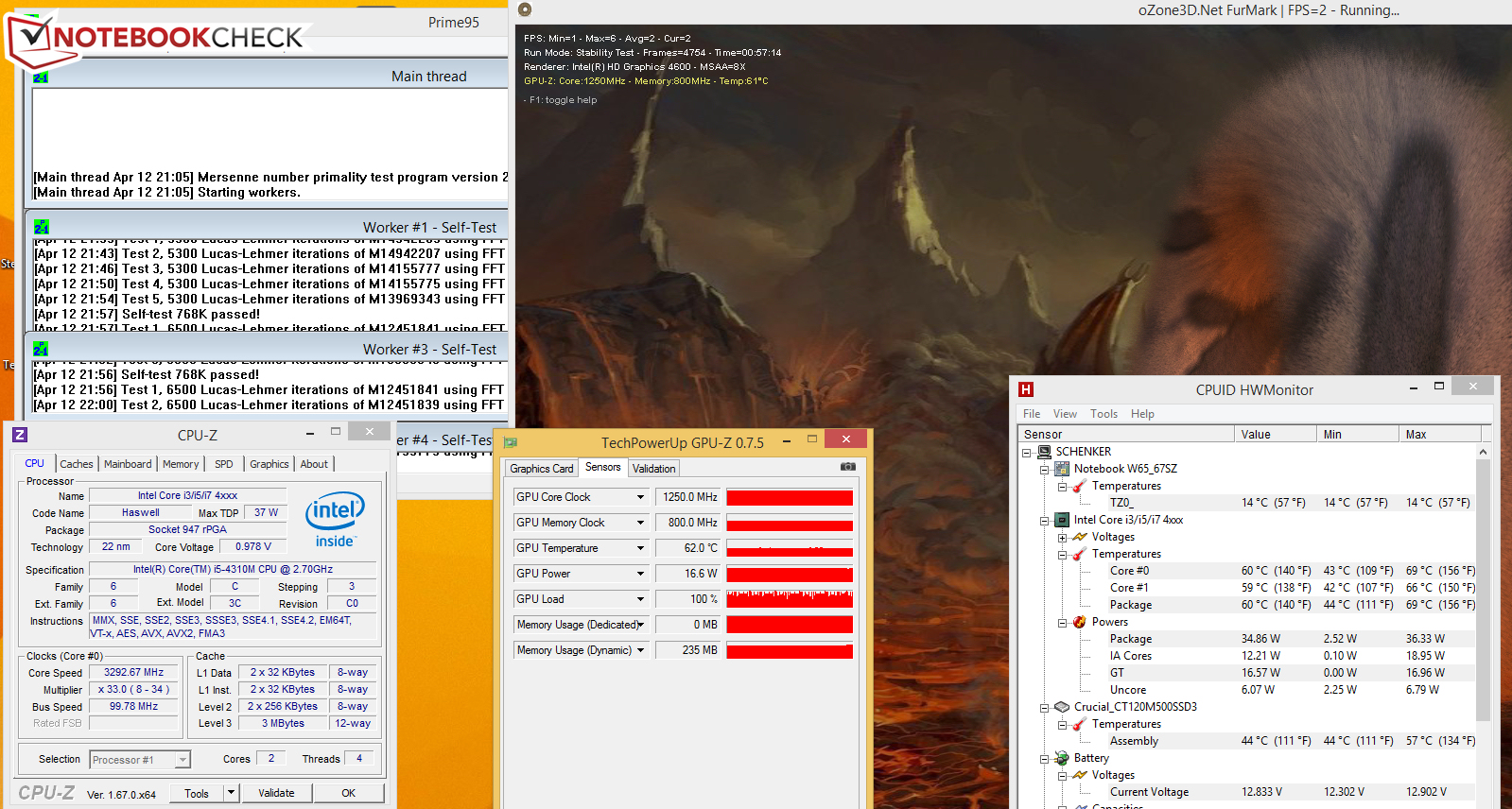Click the Crucial_CT120M500SSD3 drive icon

(1062, 707)
